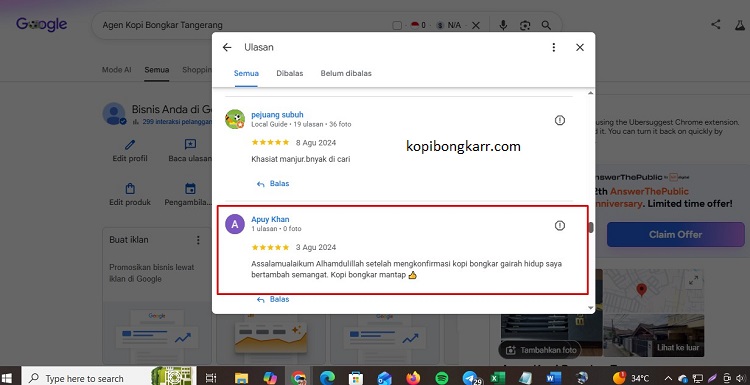Clear the search query with the X
This screenshot has width=750, height=385.
pos(475,25)
